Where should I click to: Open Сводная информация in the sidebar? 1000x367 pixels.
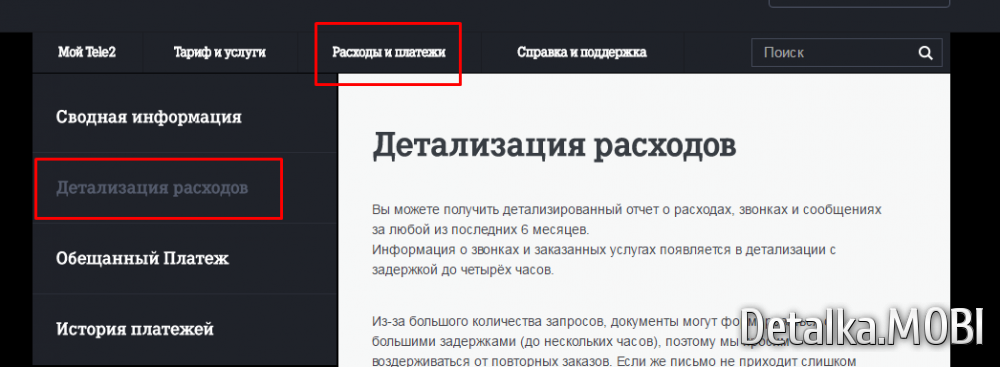click(x=149, y=117)
